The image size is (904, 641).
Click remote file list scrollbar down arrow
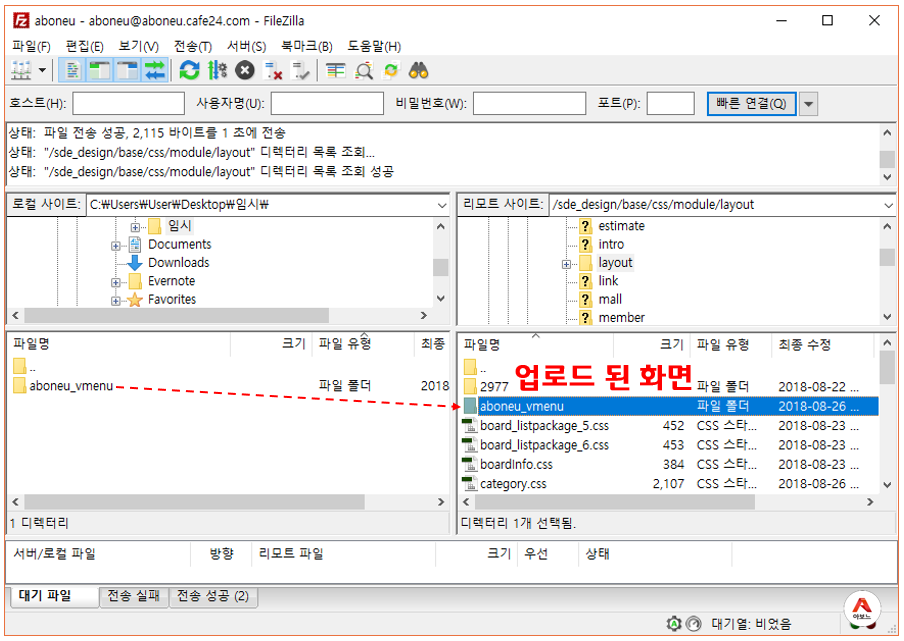887,485
